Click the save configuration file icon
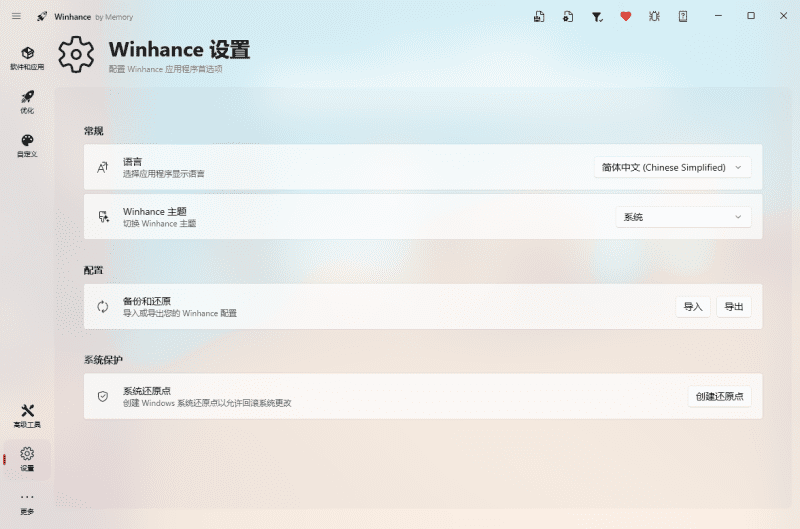The image size is (800, 529). click(x=539, y=16)
